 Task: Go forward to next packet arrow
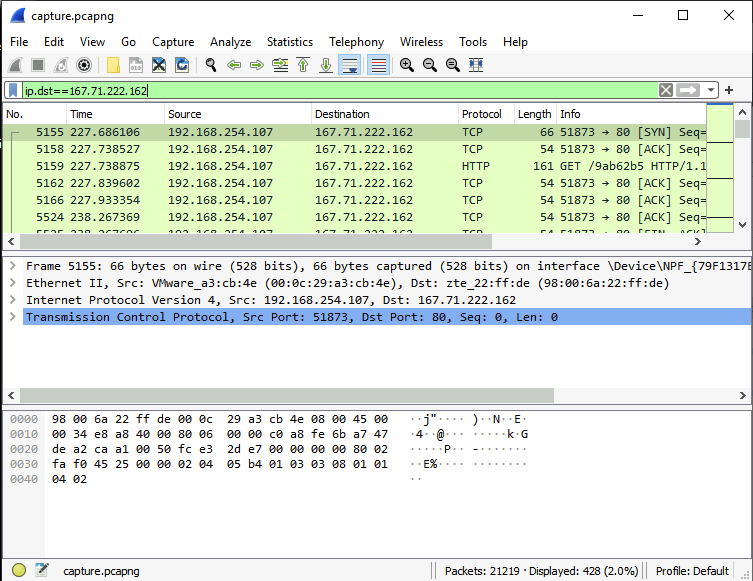(x=257, y=65)
